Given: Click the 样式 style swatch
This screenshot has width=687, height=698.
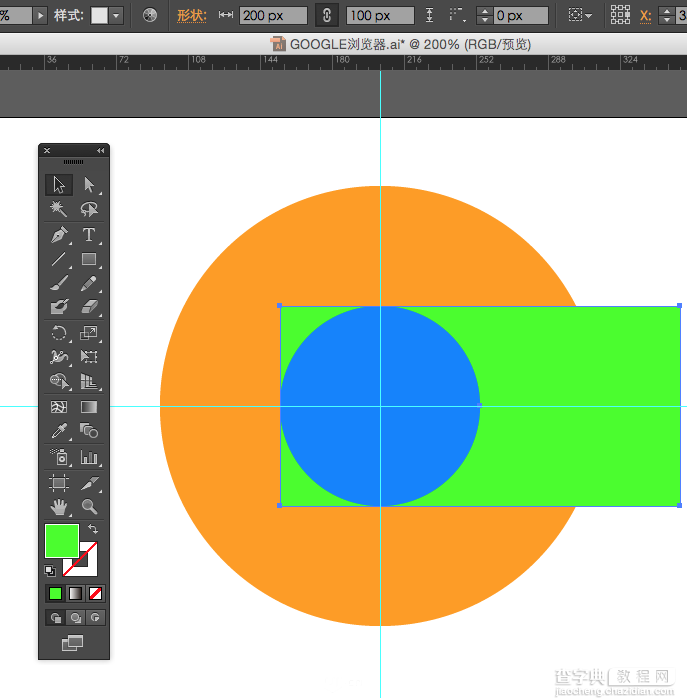Looking at the screenshot, I should [99, 16].
